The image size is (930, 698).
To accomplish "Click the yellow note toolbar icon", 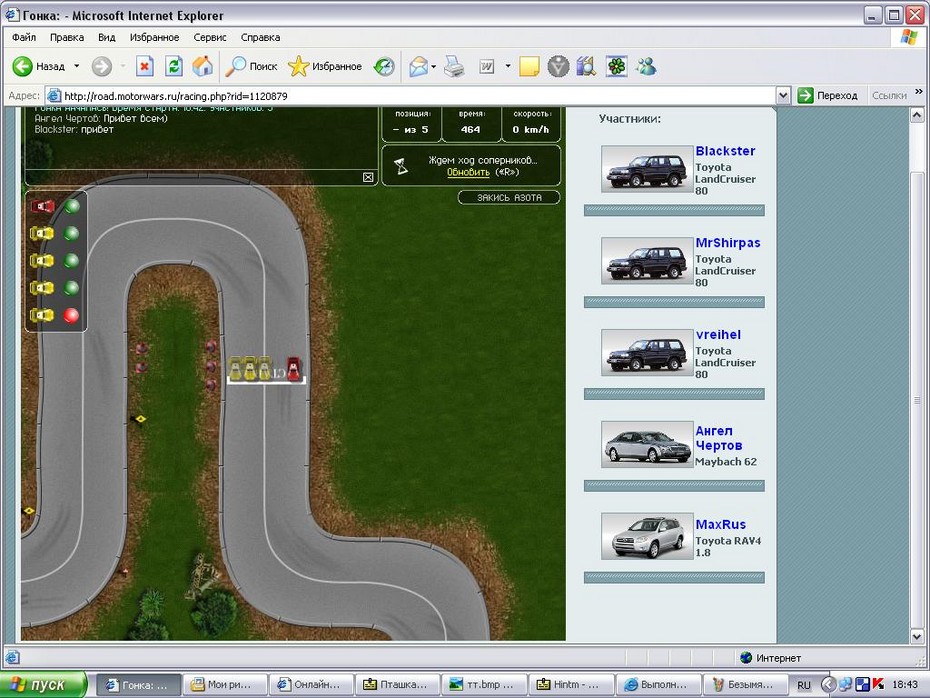I will click(x=529, y=66).
